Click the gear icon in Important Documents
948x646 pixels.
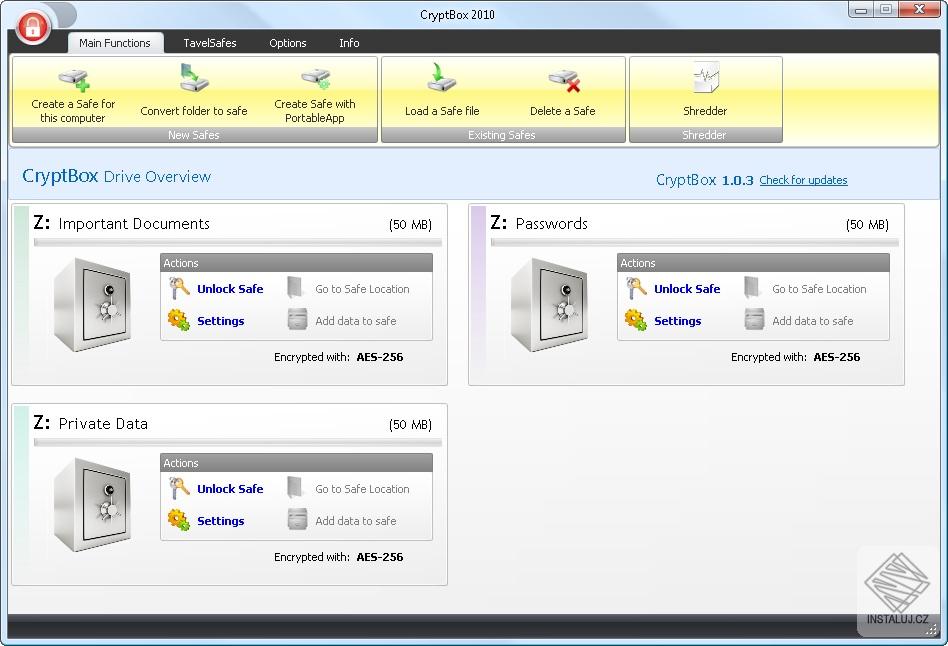pos(178,320)
